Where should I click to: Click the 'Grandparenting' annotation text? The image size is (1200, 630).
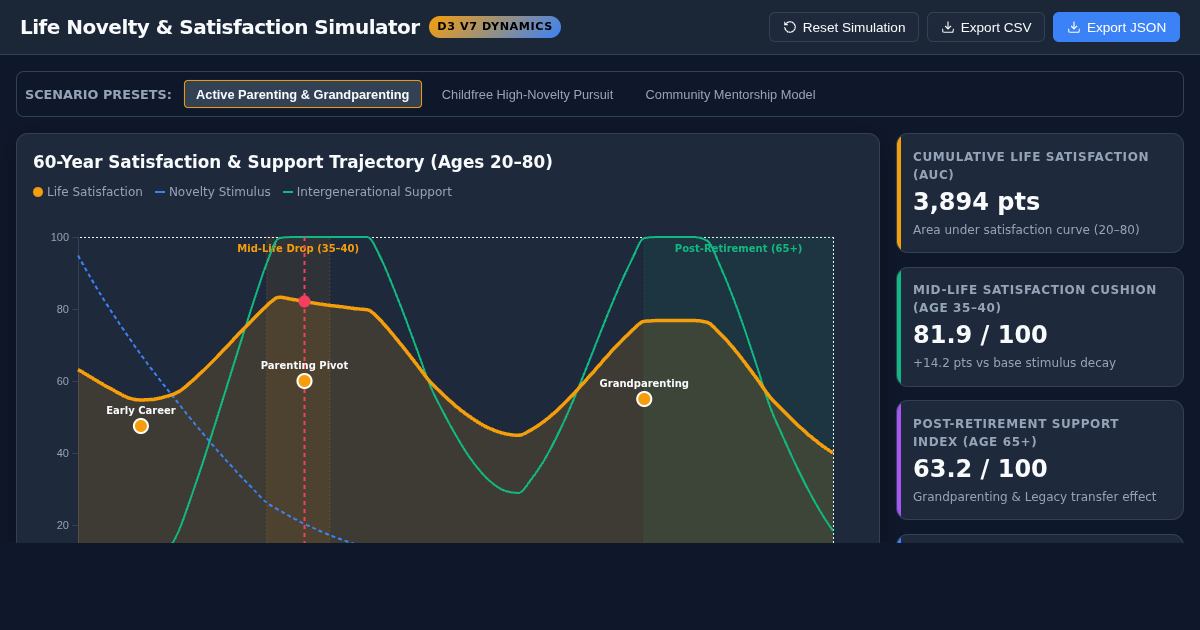644,383
